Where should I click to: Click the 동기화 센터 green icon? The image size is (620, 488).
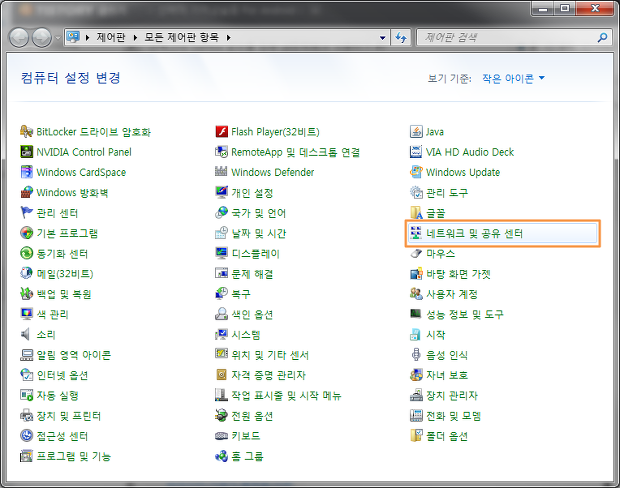(26, 253)
